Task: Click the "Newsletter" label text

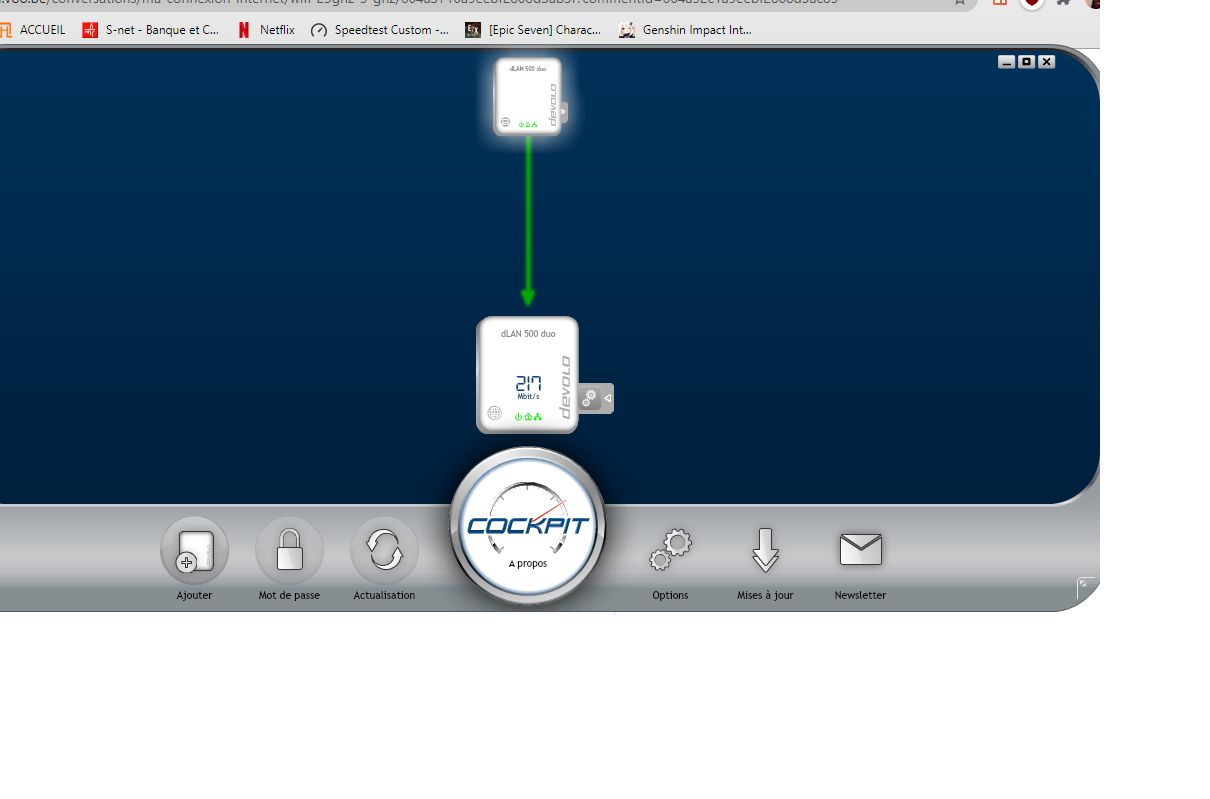Action: (x=860, y=595)
